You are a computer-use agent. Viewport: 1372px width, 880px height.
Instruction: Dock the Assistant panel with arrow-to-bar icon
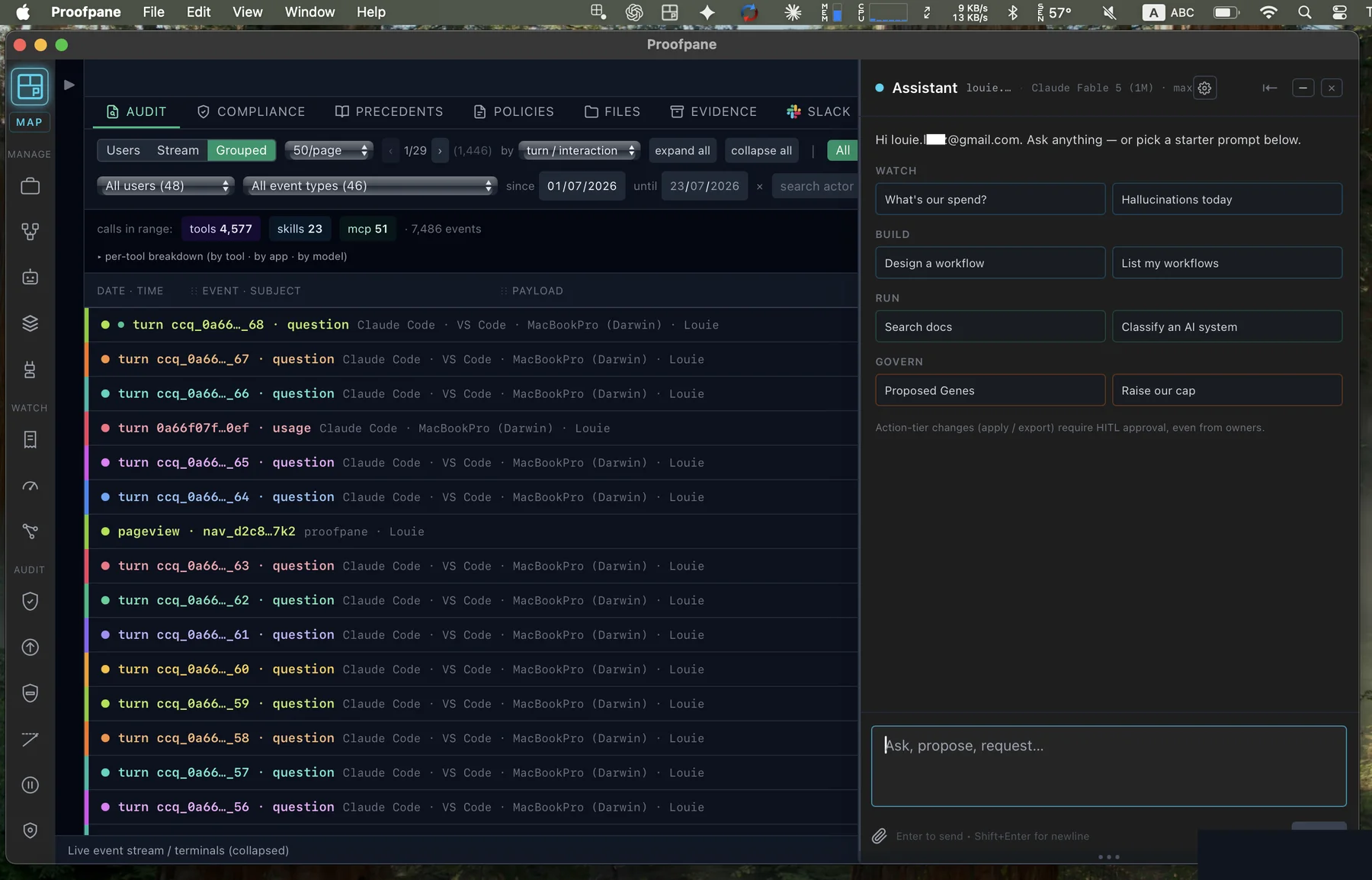pos(1270,88)
